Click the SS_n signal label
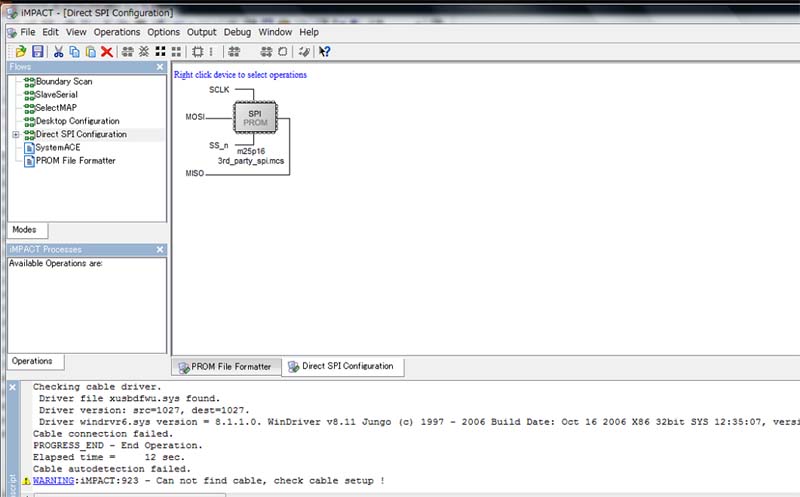800x497 pixels. (x=218, y=145)
